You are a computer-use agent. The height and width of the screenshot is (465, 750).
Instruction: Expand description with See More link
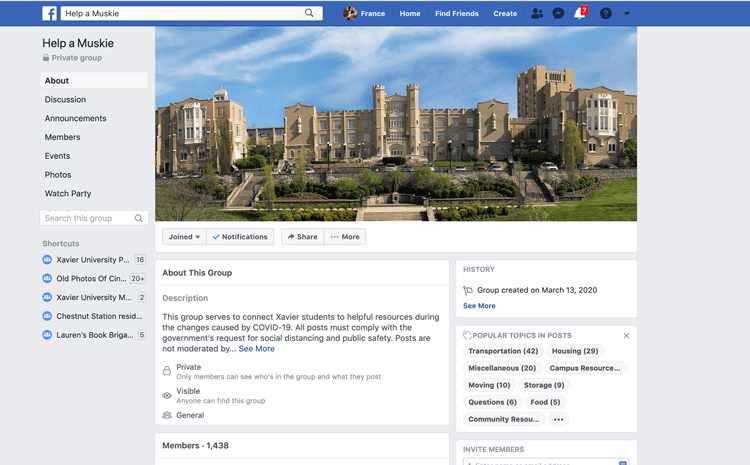tap(256, 349)
